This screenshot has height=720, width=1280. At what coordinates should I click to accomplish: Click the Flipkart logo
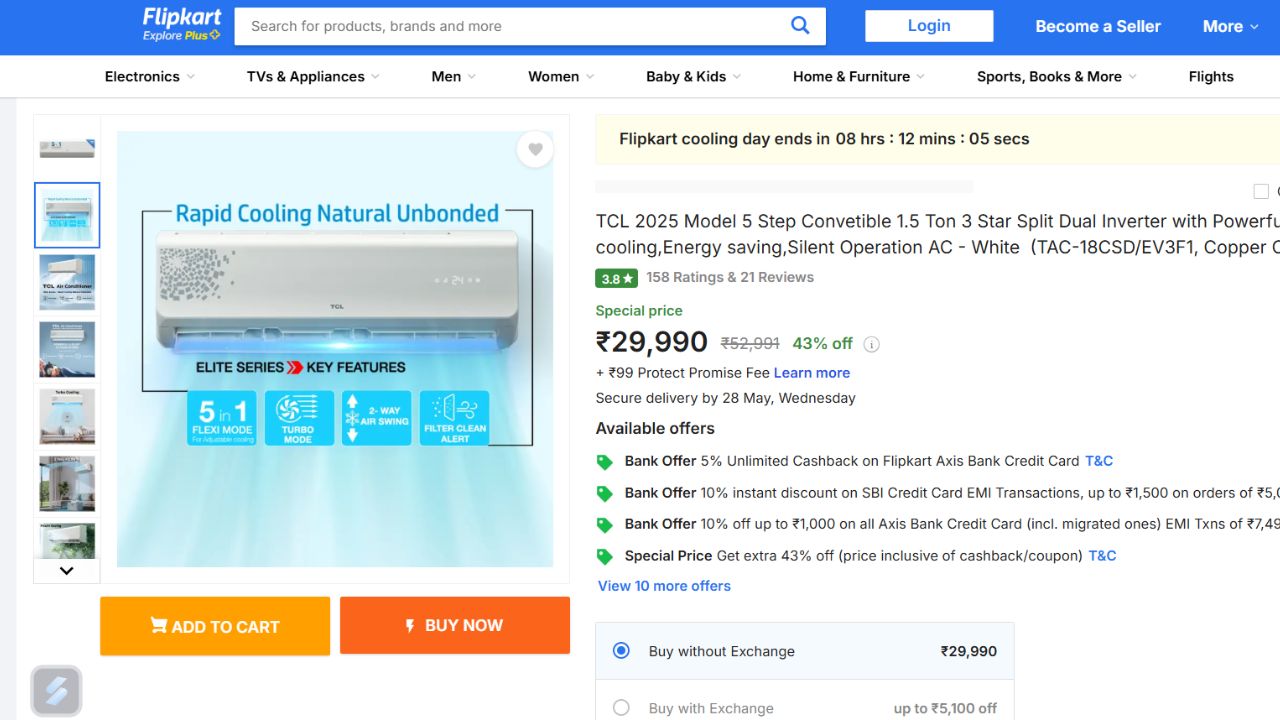[180, 17]
